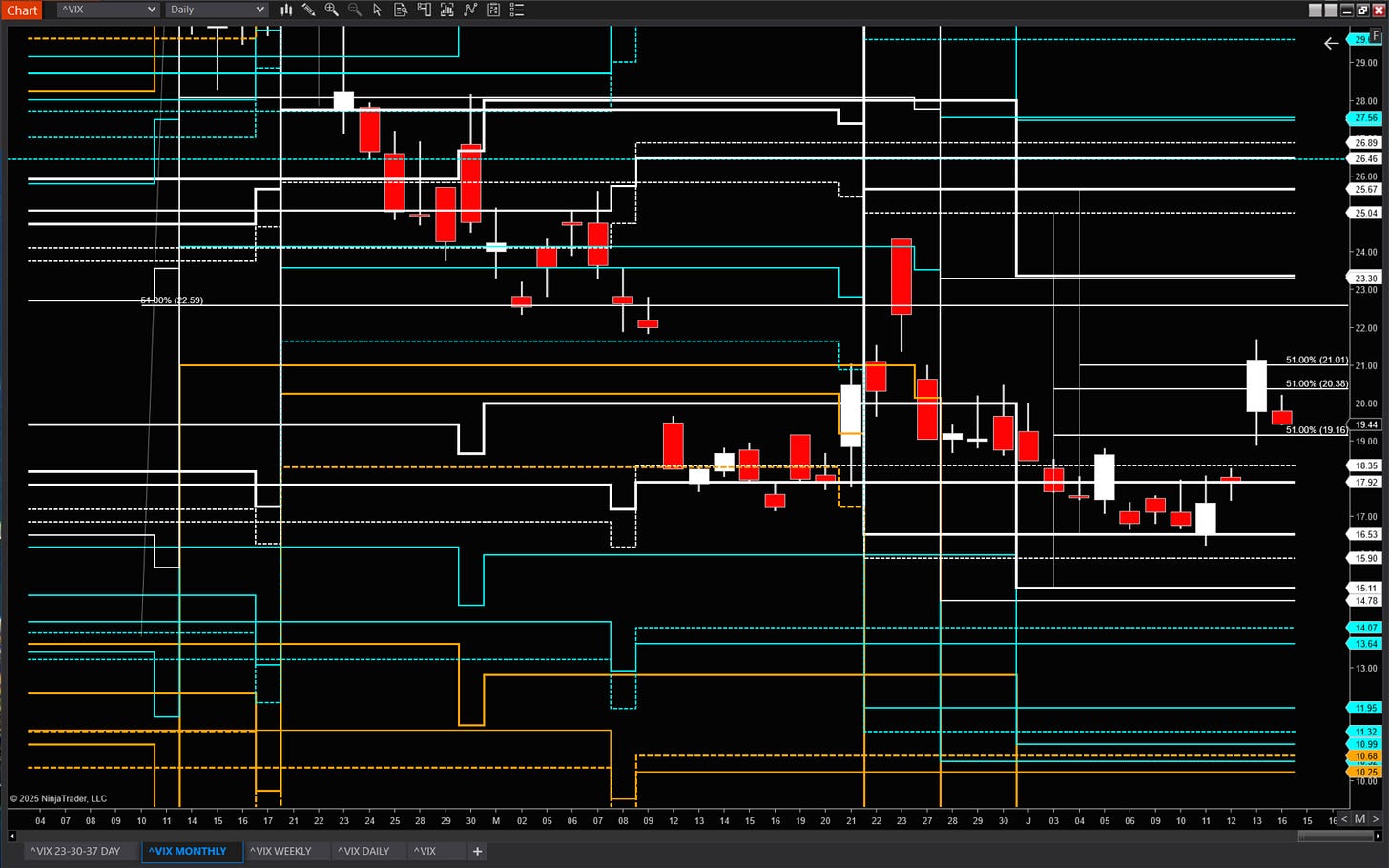Select the 51.00% (19.16) label
Image resolution: width=1389 pixels, height=868 pixels.
point(1316,430)
